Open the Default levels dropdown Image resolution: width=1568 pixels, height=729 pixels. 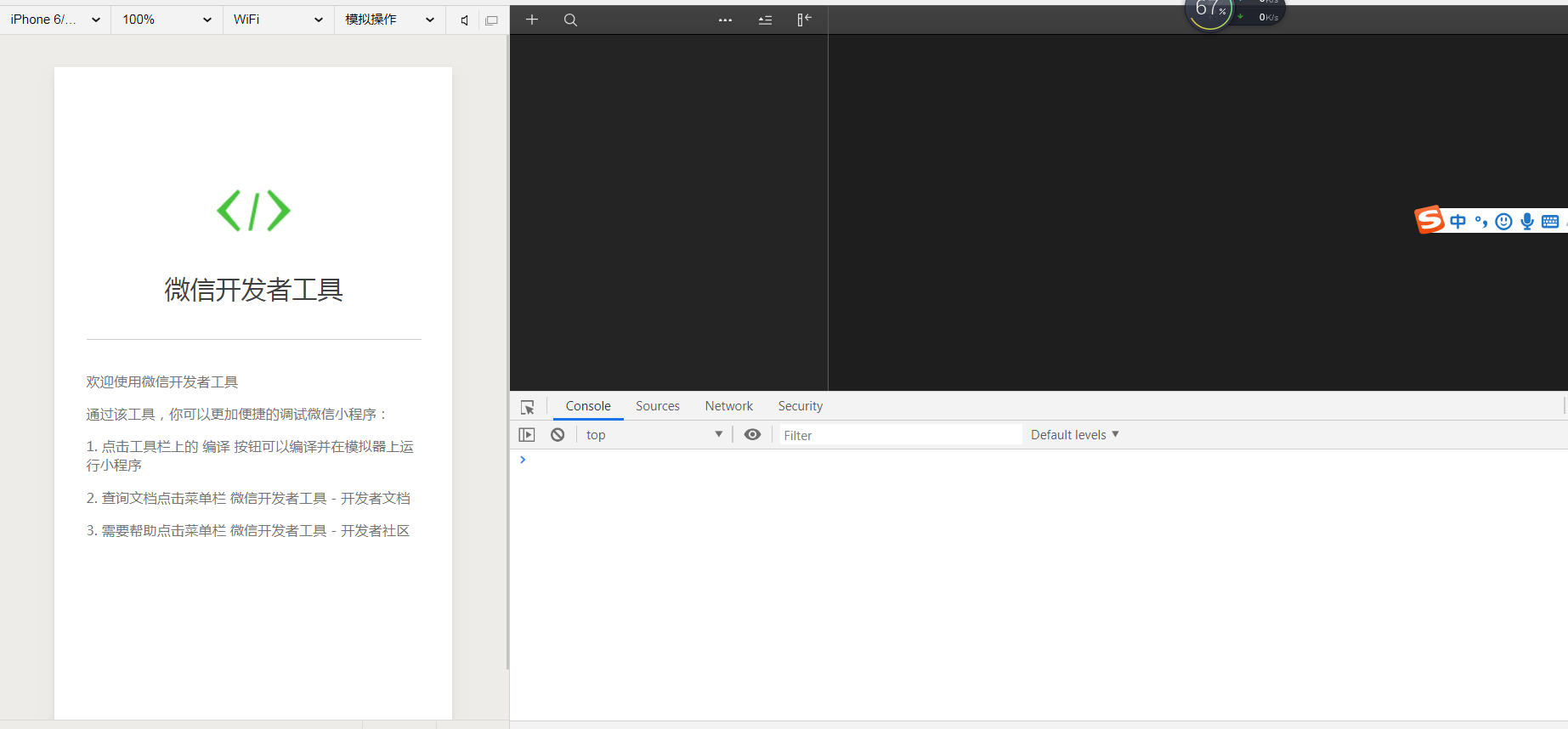1075,434
